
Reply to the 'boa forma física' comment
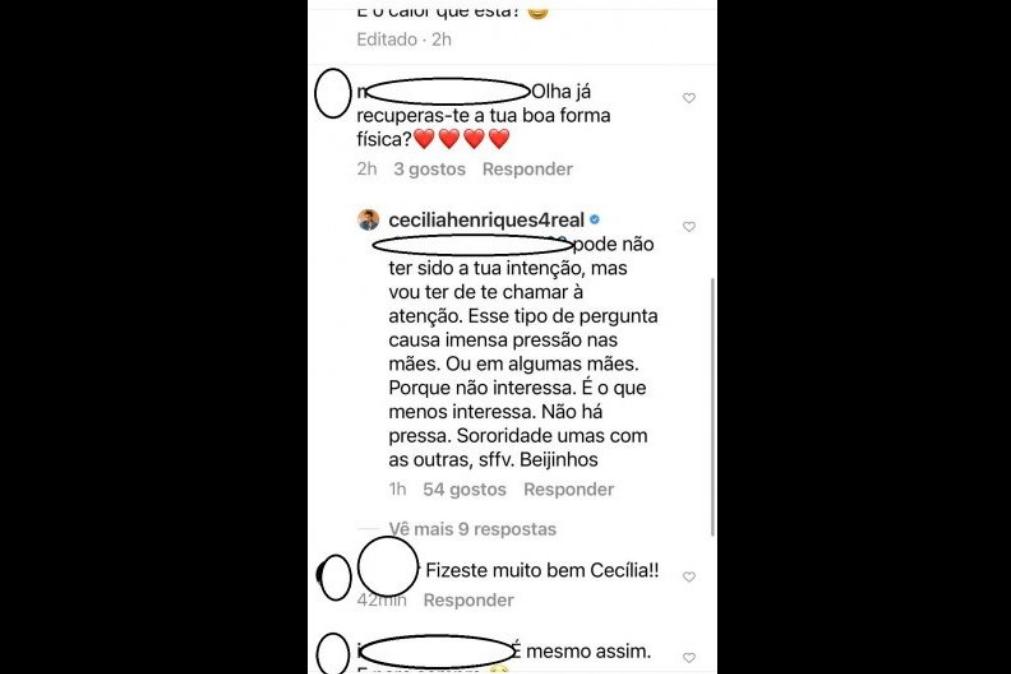click(x=527, y=169)
